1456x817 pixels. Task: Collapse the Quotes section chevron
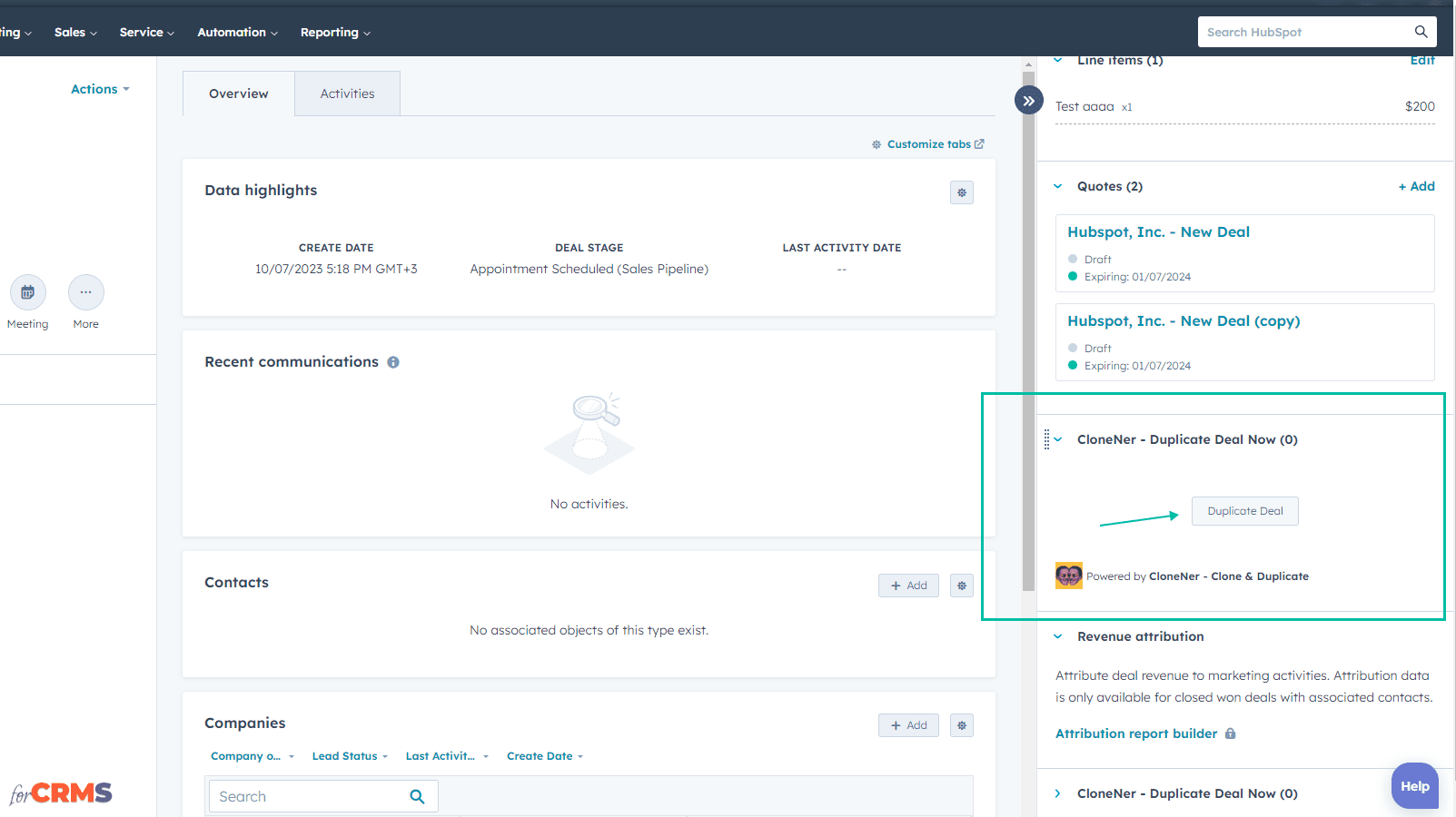1057,185
